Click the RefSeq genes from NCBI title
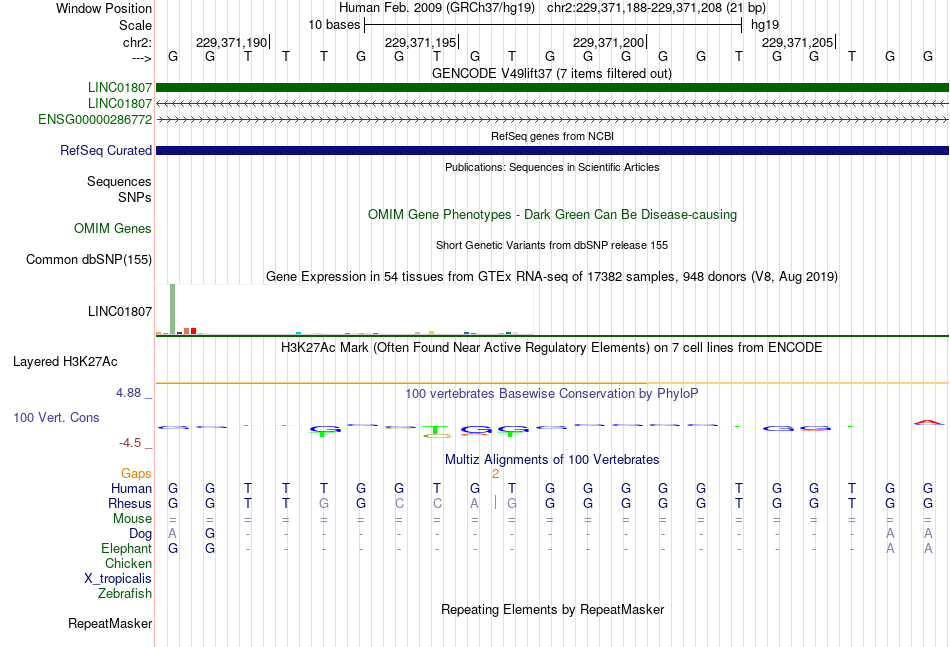Screen dimensions: 950x647 [553, 136]
